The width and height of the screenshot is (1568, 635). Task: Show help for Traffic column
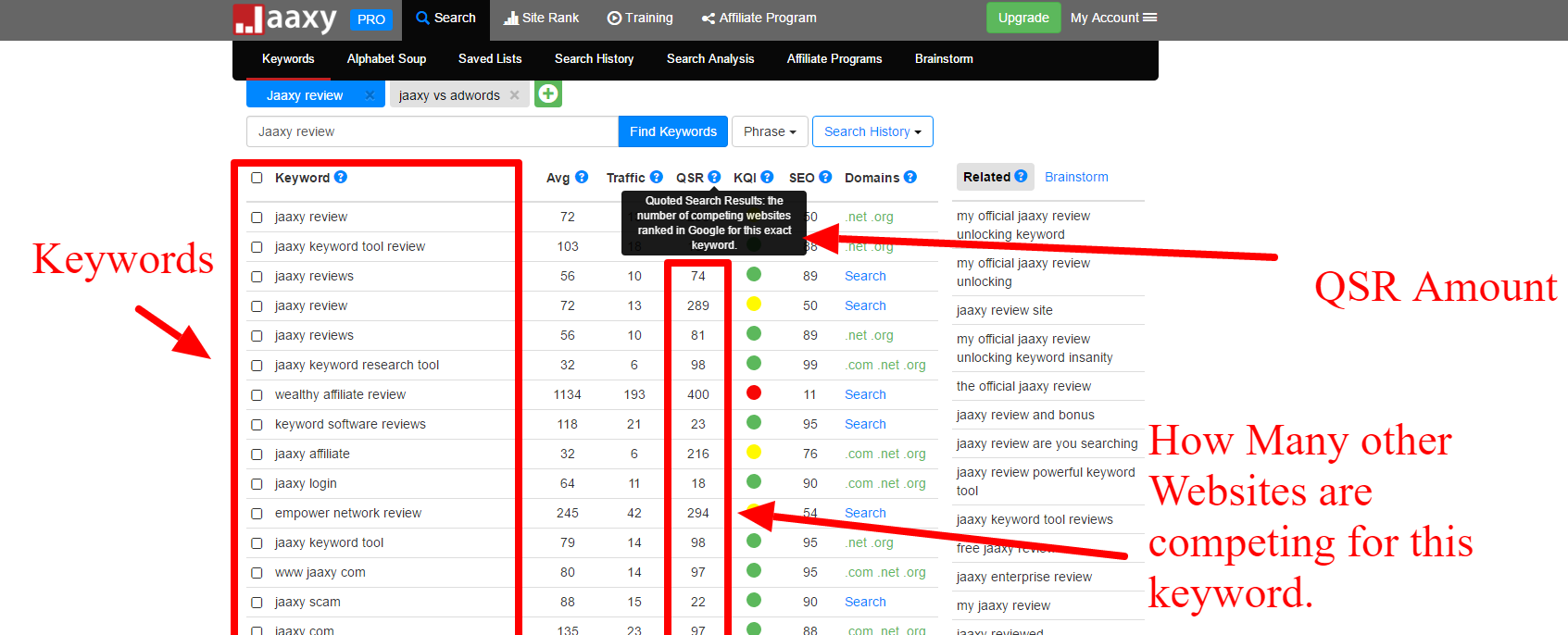(x=657, y=177)
